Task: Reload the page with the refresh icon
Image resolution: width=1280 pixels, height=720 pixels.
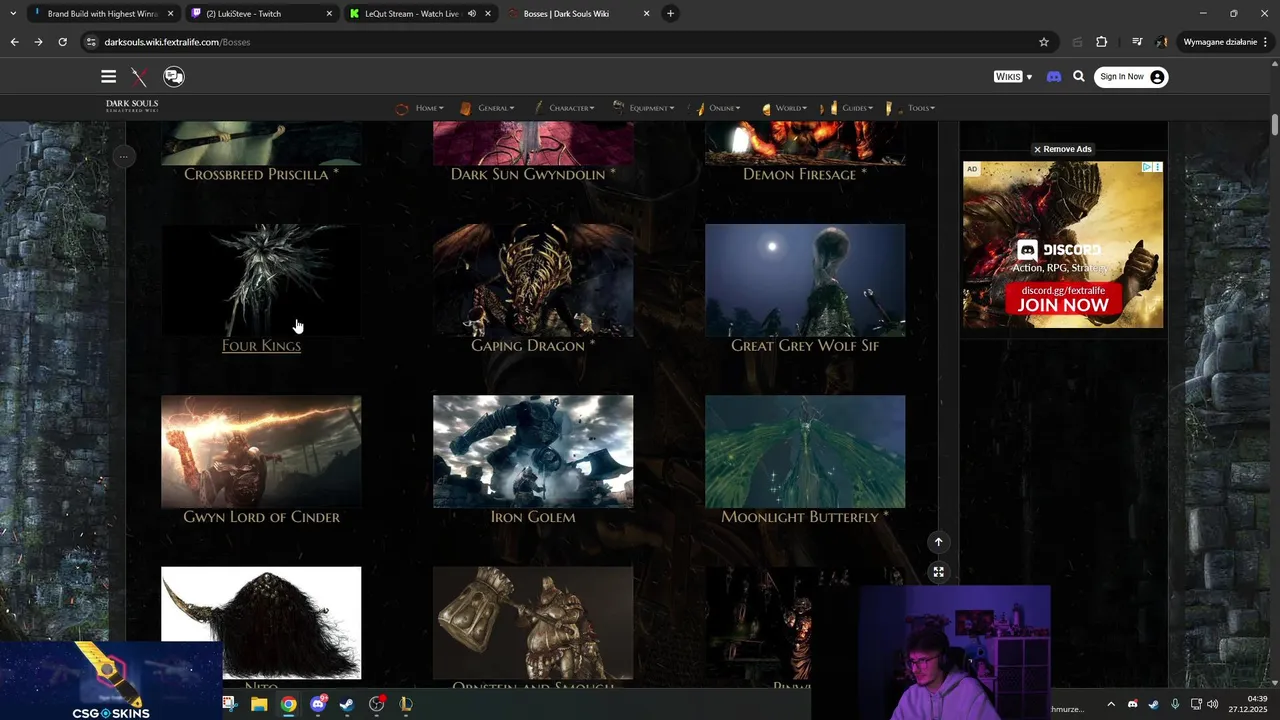Action: 62,42
